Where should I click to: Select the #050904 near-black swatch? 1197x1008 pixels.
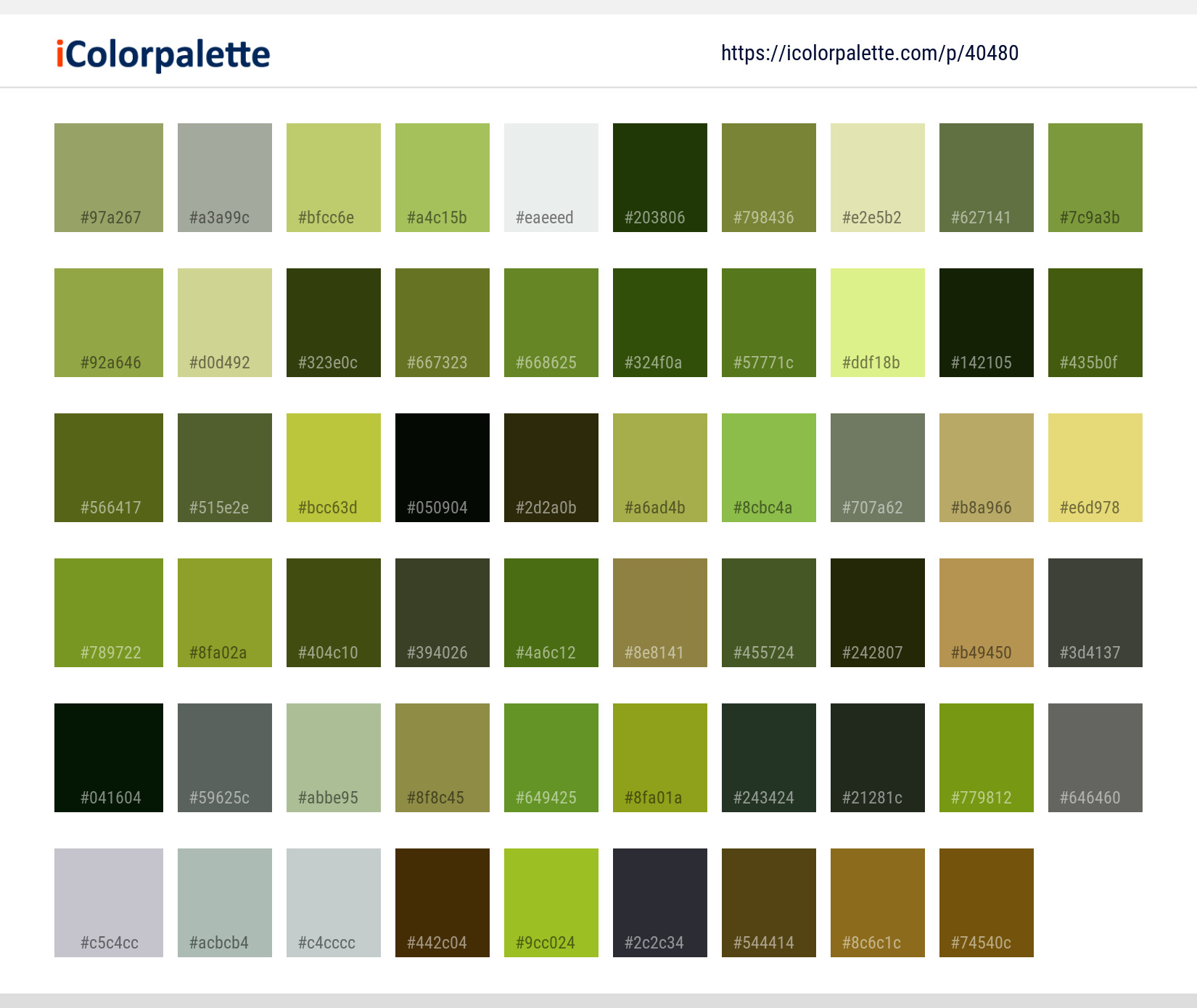pyautogui.click(x=443, y=468)
